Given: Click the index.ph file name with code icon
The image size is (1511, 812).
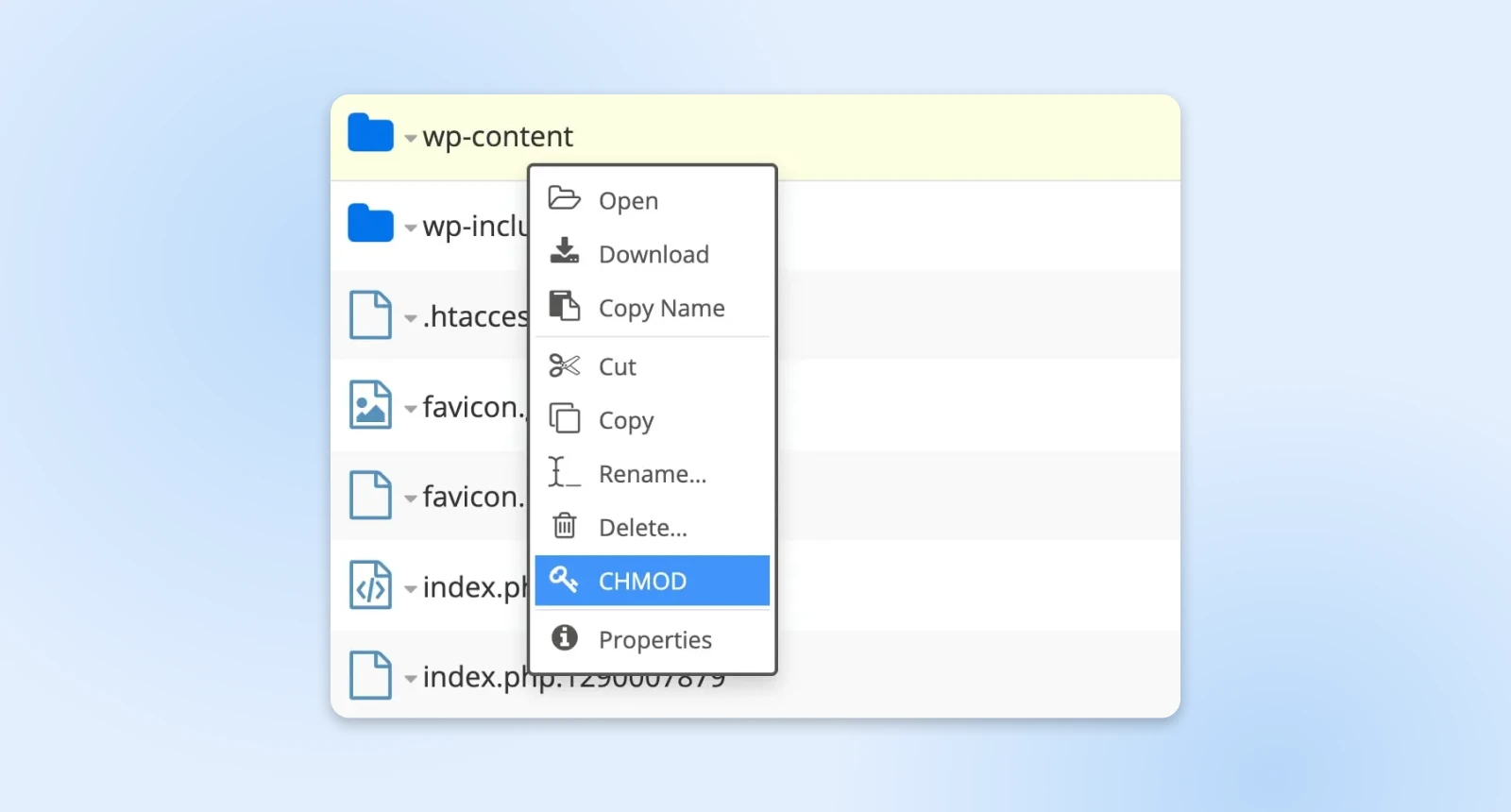Looking at the screenshot, I should [475, 586].
